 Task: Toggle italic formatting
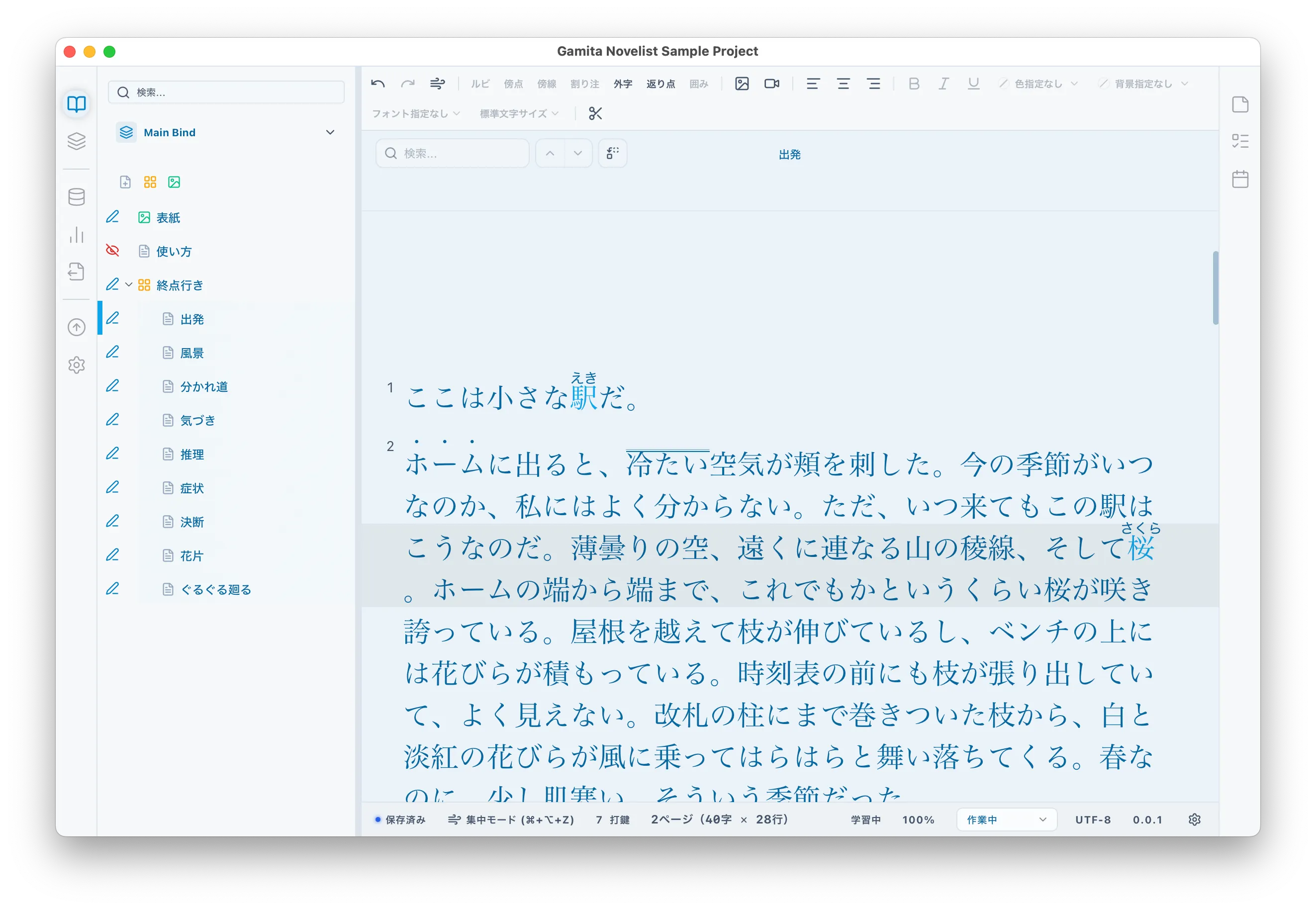943,84
